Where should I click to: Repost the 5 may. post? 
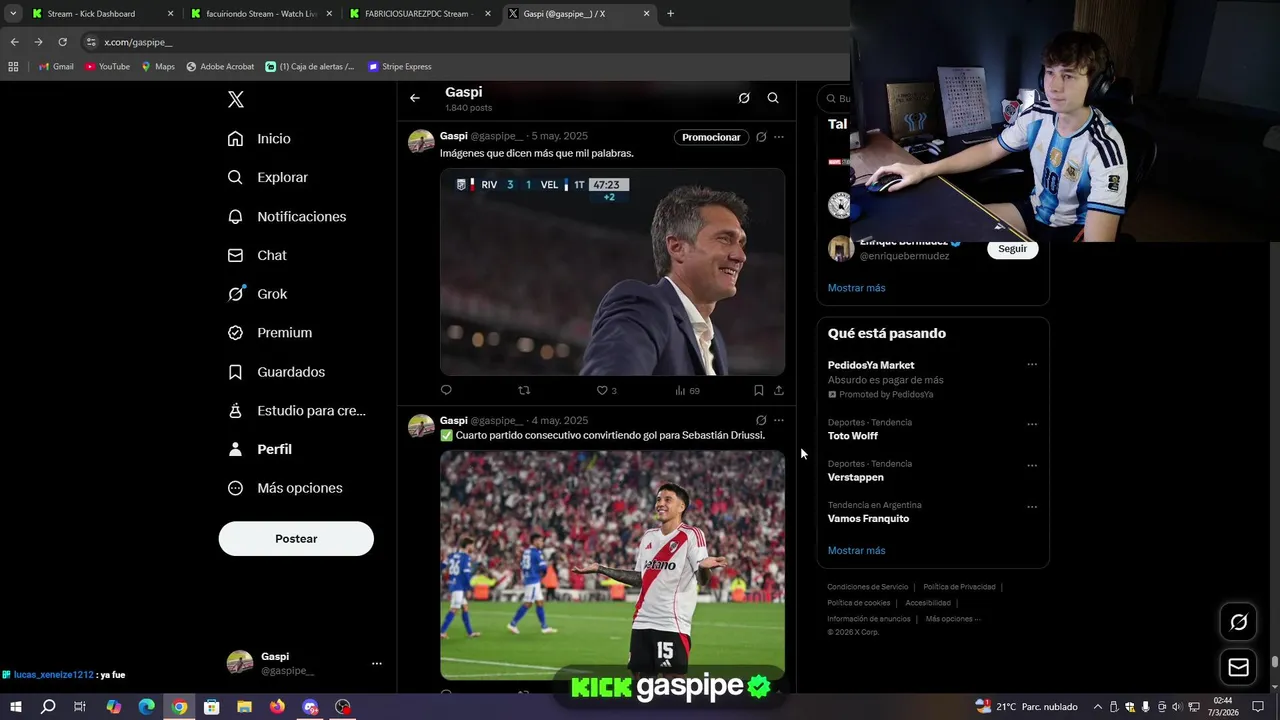[524, 390]
